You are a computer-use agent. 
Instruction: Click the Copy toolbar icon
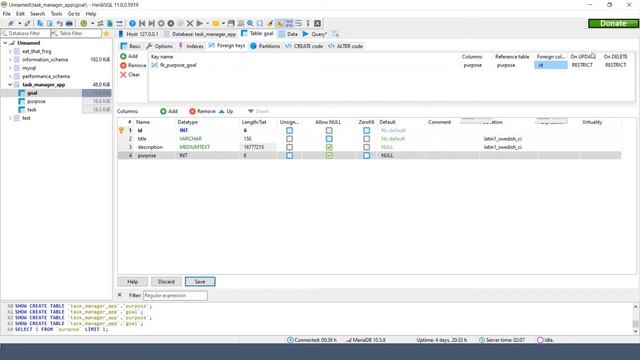click(40, 23)
